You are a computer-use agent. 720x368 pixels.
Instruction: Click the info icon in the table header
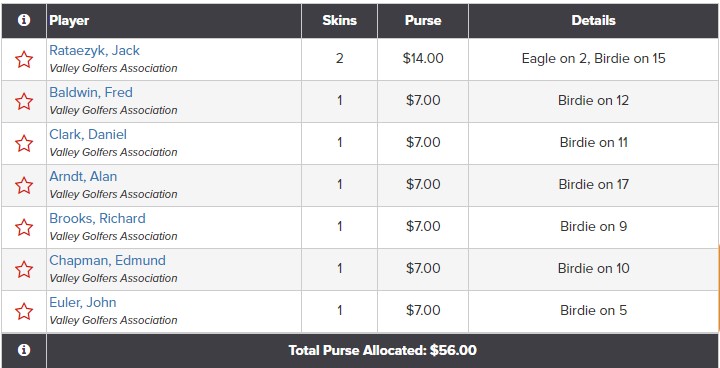24,20
